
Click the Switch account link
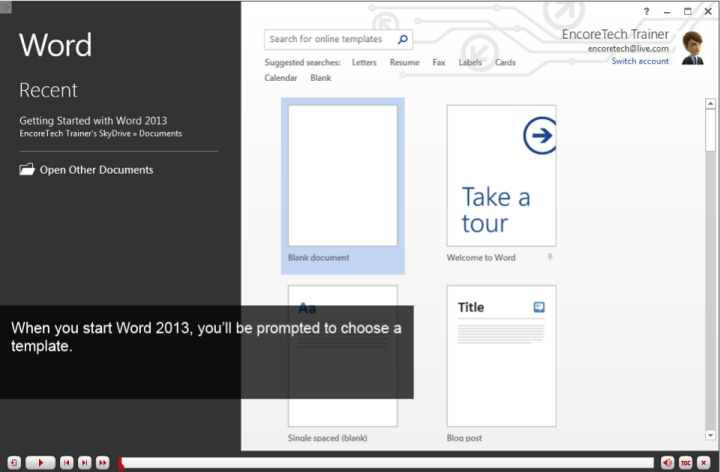click(640, 61)
